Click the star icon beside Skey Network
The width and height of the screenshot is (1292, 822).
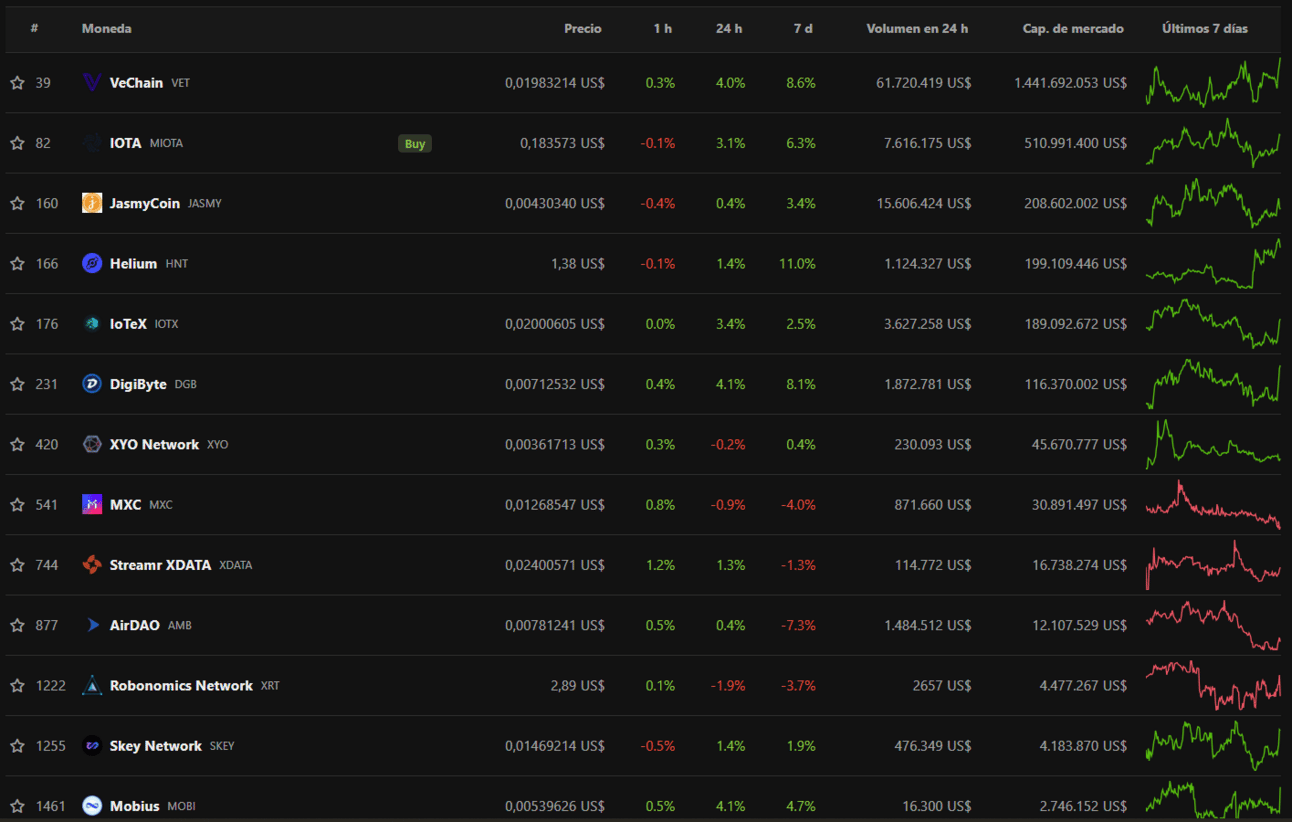tap(17, 746)
